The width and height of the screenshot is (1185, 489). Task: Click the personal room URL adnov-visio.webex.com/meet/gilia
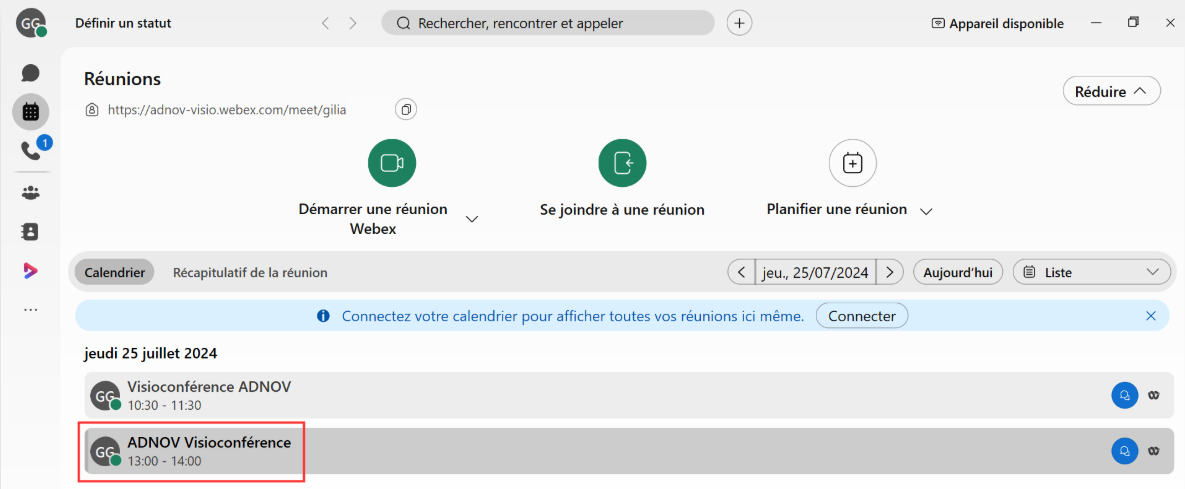pos(227,110)
